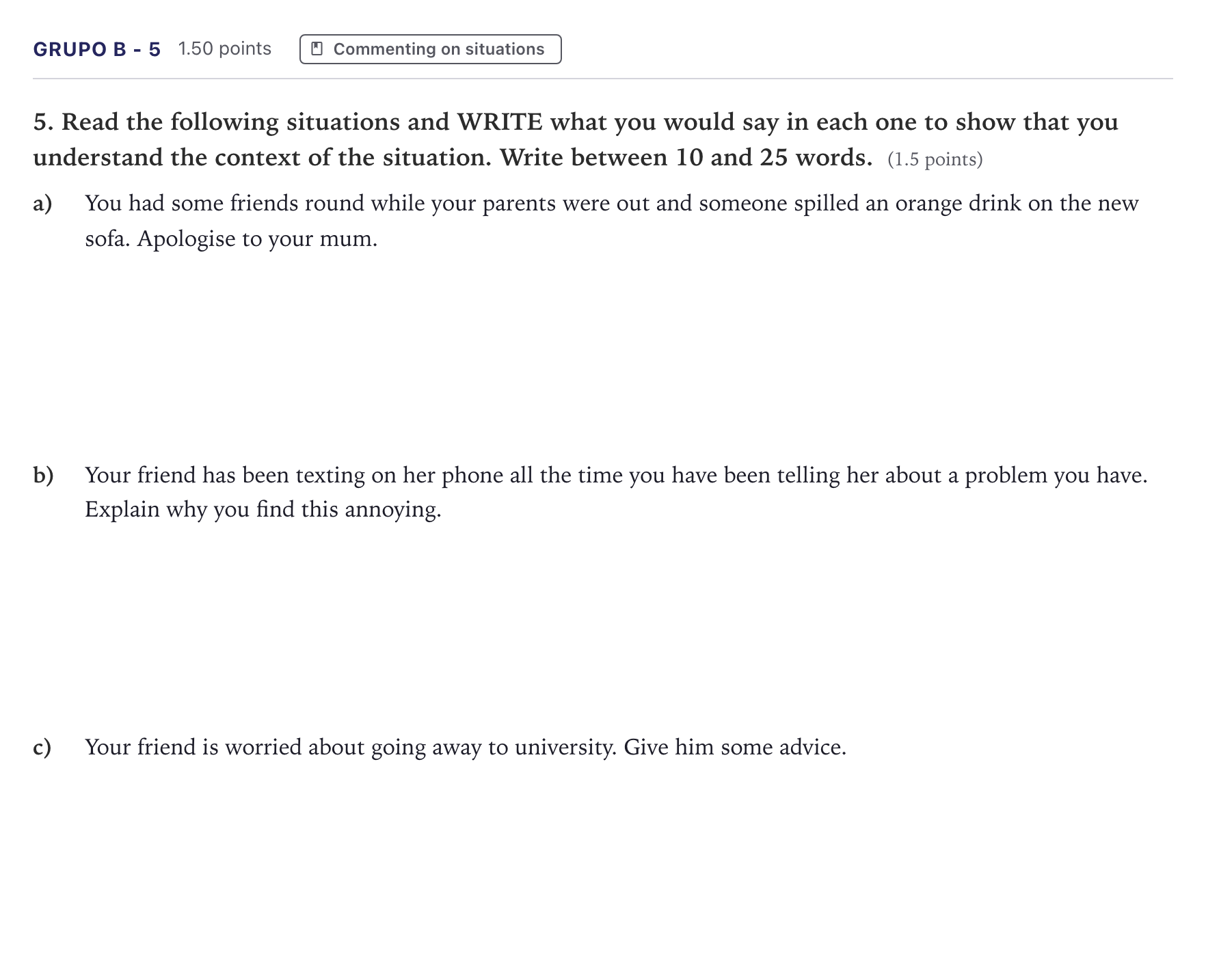Image resolution: width=1206 pixels, height=980 pixels.
Task: Select the c) item marker
Action: tap(42, 747)
